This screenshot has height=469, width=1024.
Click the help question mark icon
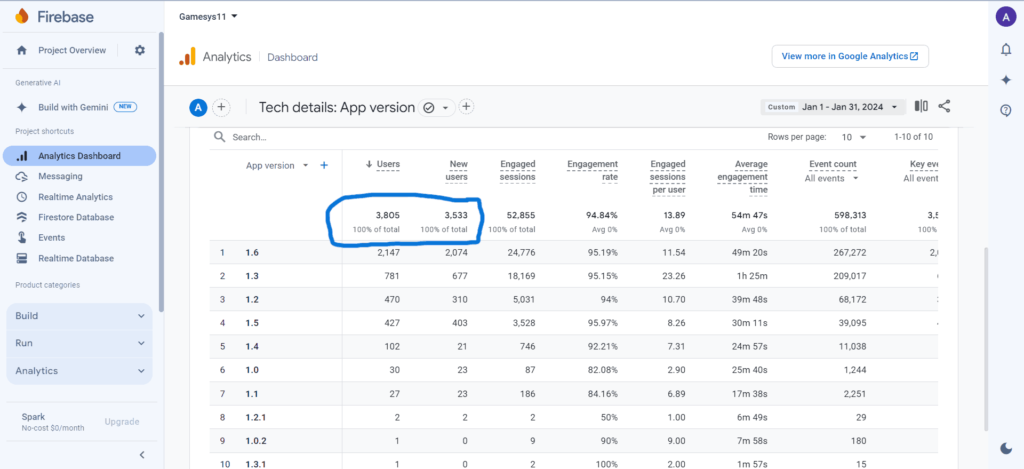click(1005, 110)
